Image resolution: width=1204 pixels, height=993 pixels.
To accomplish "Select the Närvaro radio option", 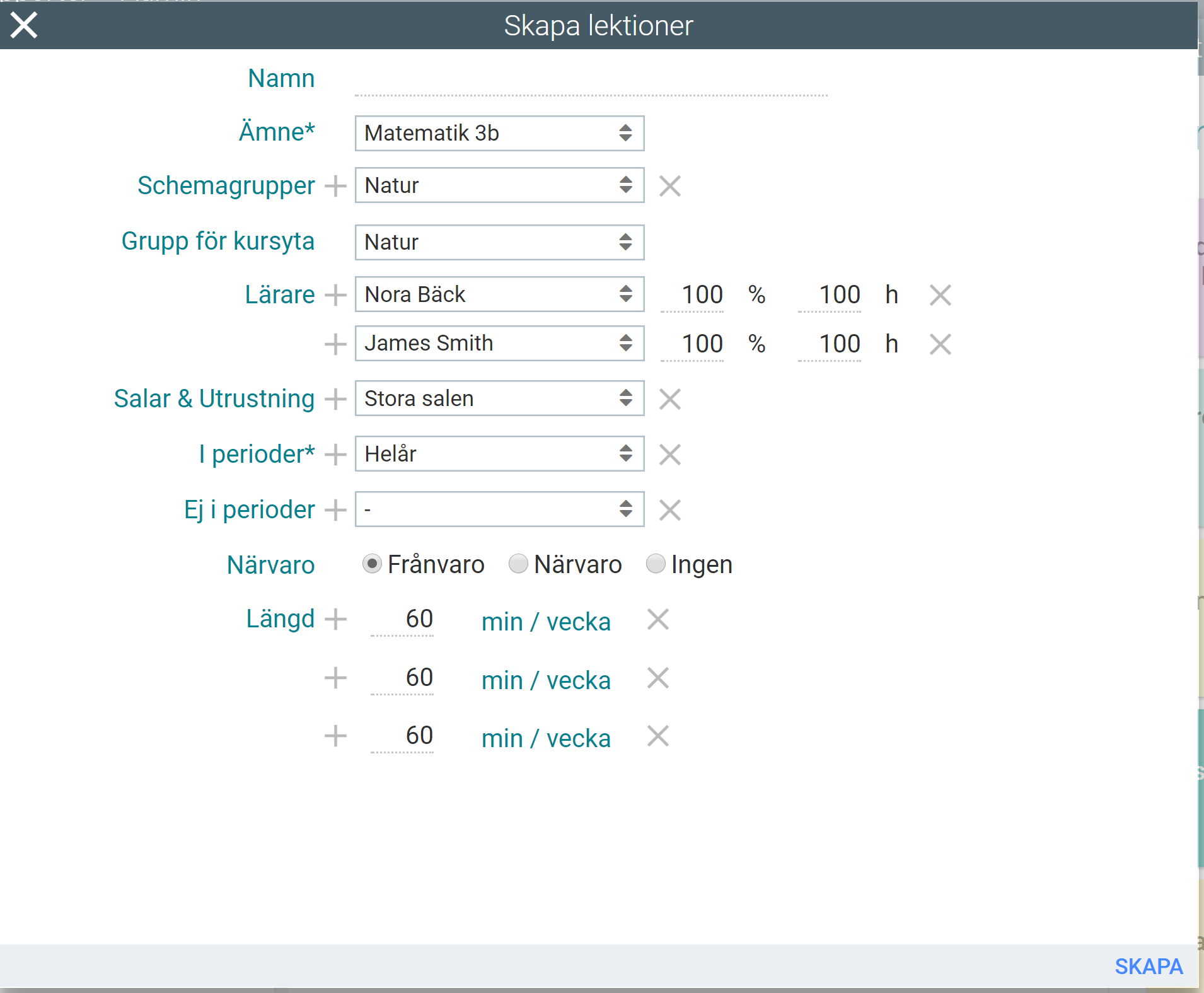I will (518, 564).
